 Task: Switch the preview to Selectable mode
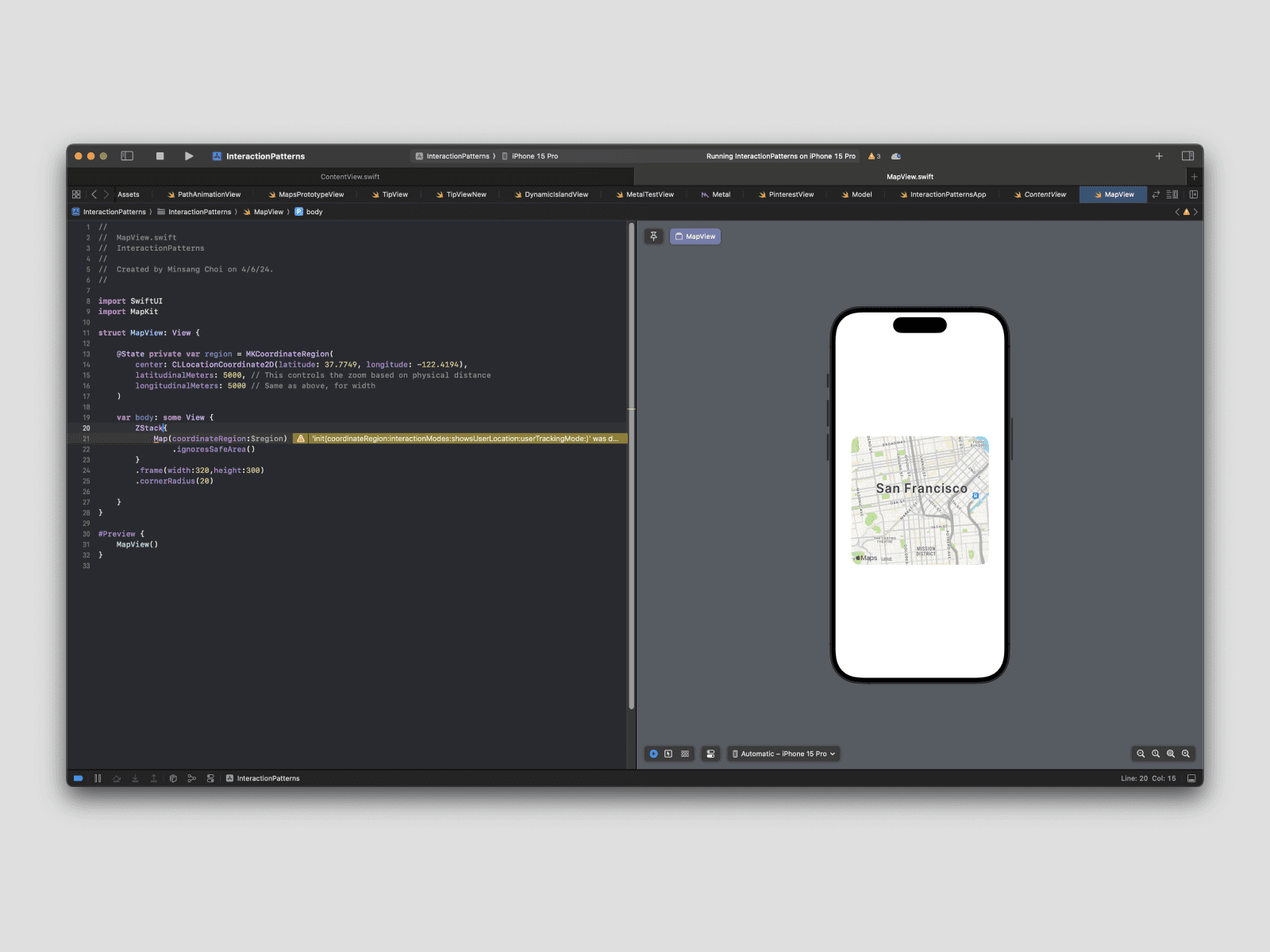[x=668, y=754]
